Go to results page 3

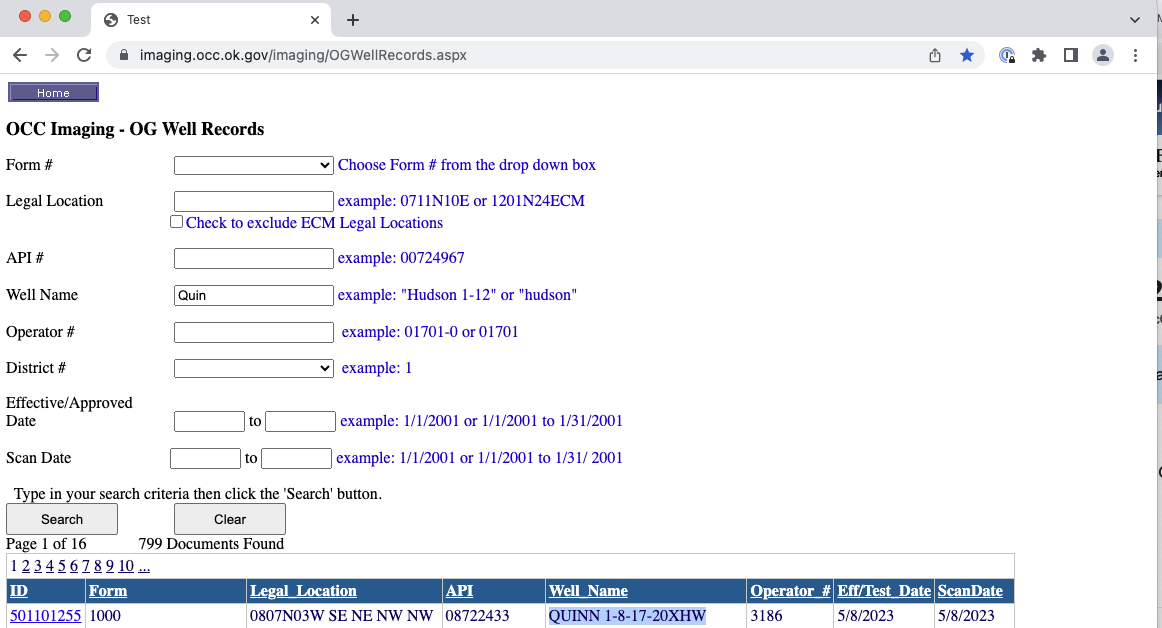coord(38,566)
